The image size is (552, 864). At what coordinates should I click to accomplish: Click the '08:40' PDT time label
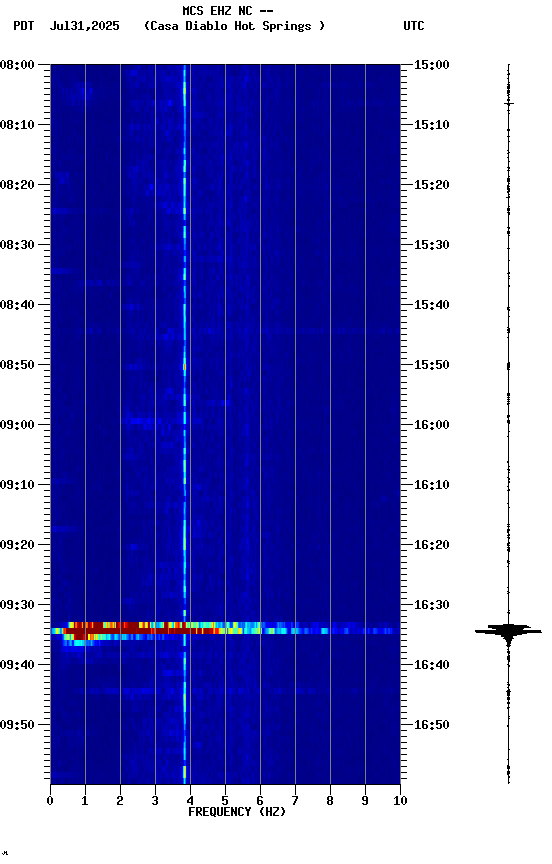click(17, 305)
